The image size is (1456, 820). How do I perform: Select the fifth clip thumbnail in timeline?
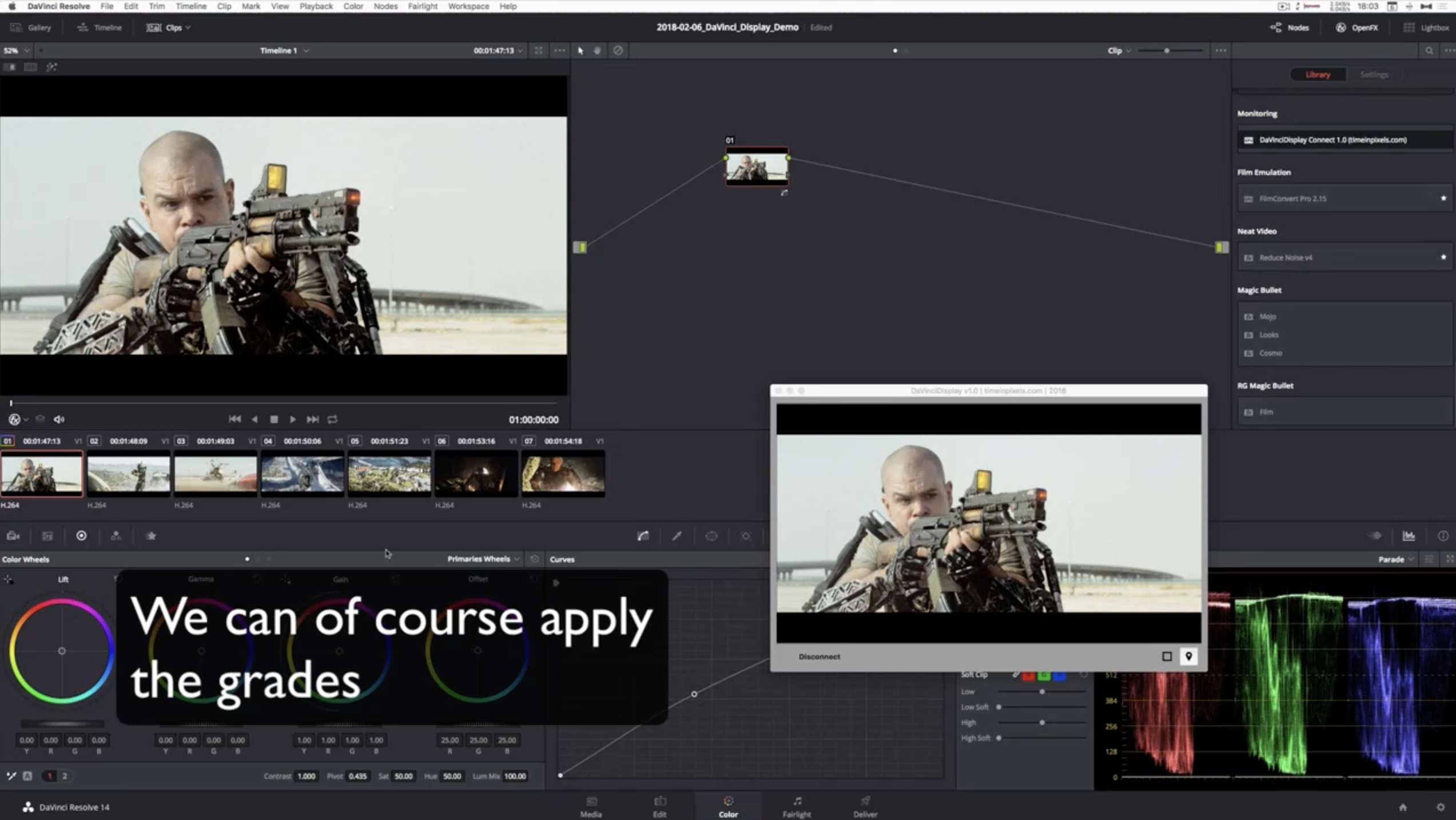tap(389, 473)
